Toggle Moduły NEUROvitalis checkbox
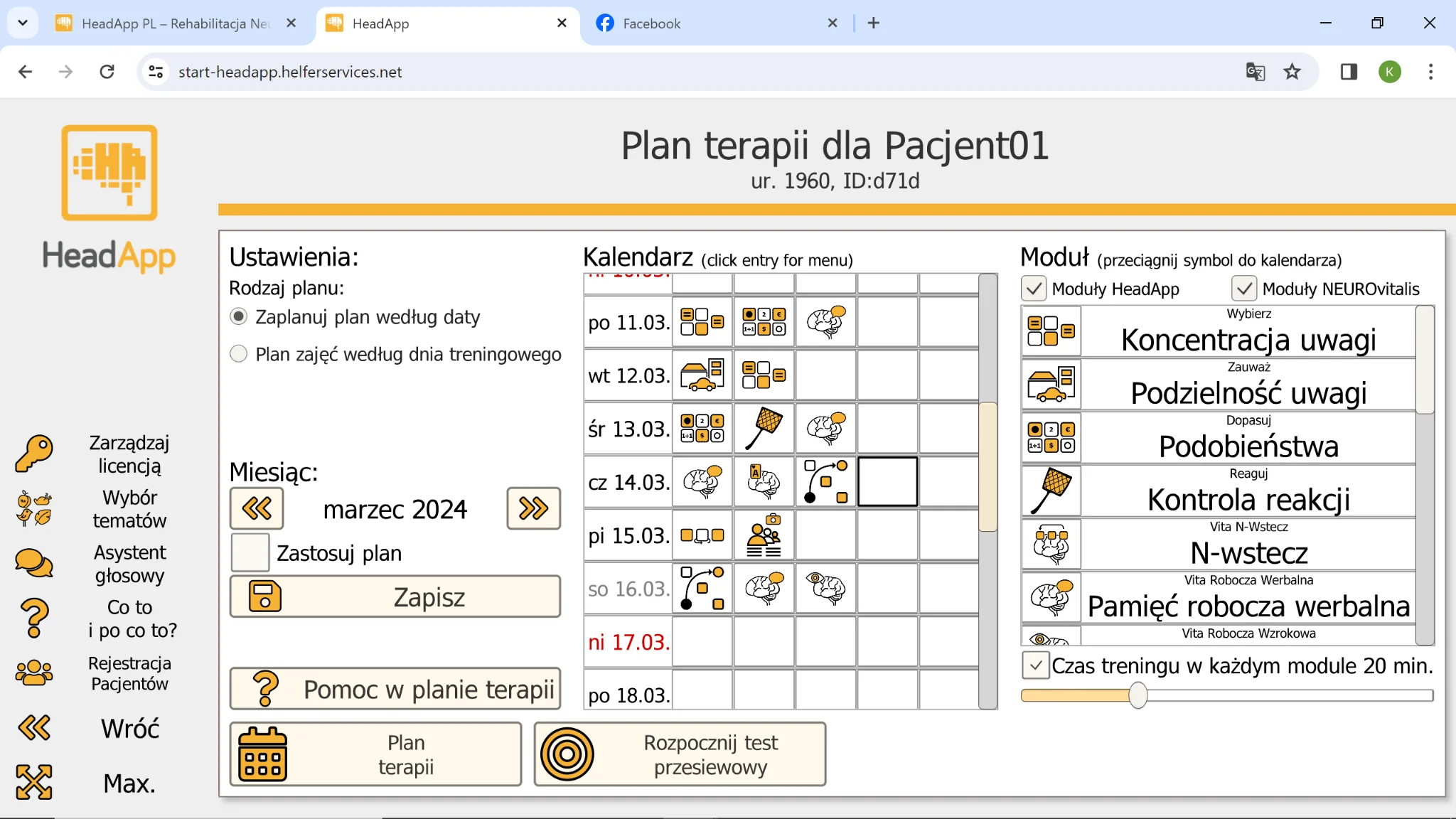 (x=1244, y=289)
